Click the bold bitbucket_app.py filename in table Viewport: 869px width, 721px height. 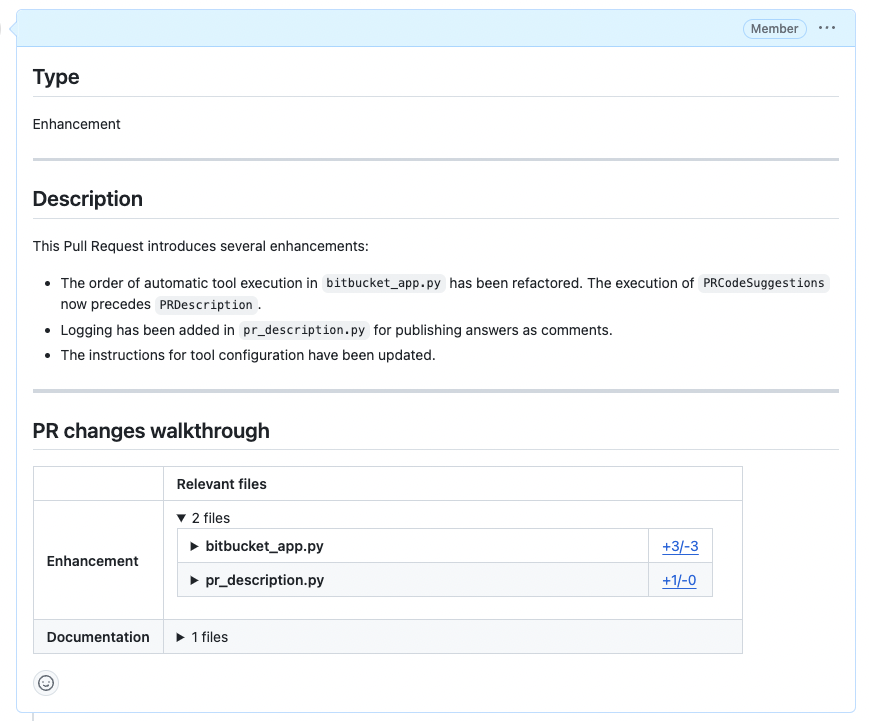[264, 546]
